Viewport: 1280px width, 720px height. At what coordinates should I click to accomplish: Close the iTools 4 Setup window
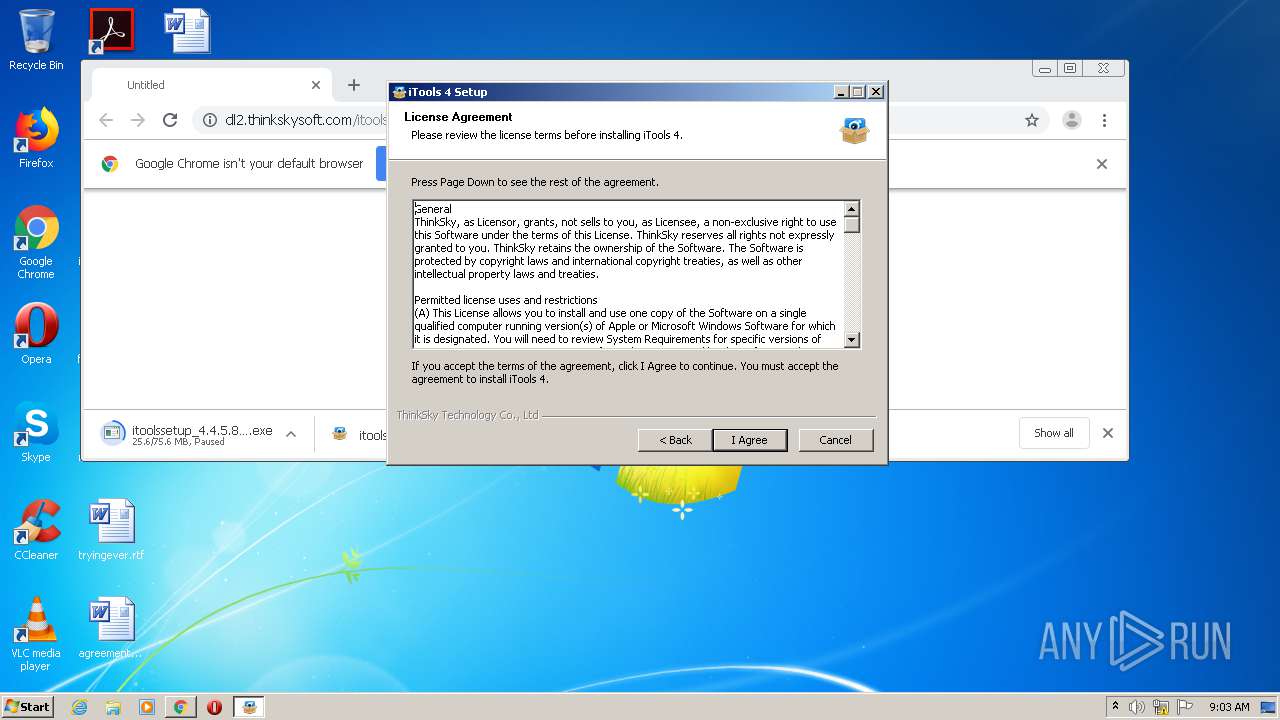876,92
